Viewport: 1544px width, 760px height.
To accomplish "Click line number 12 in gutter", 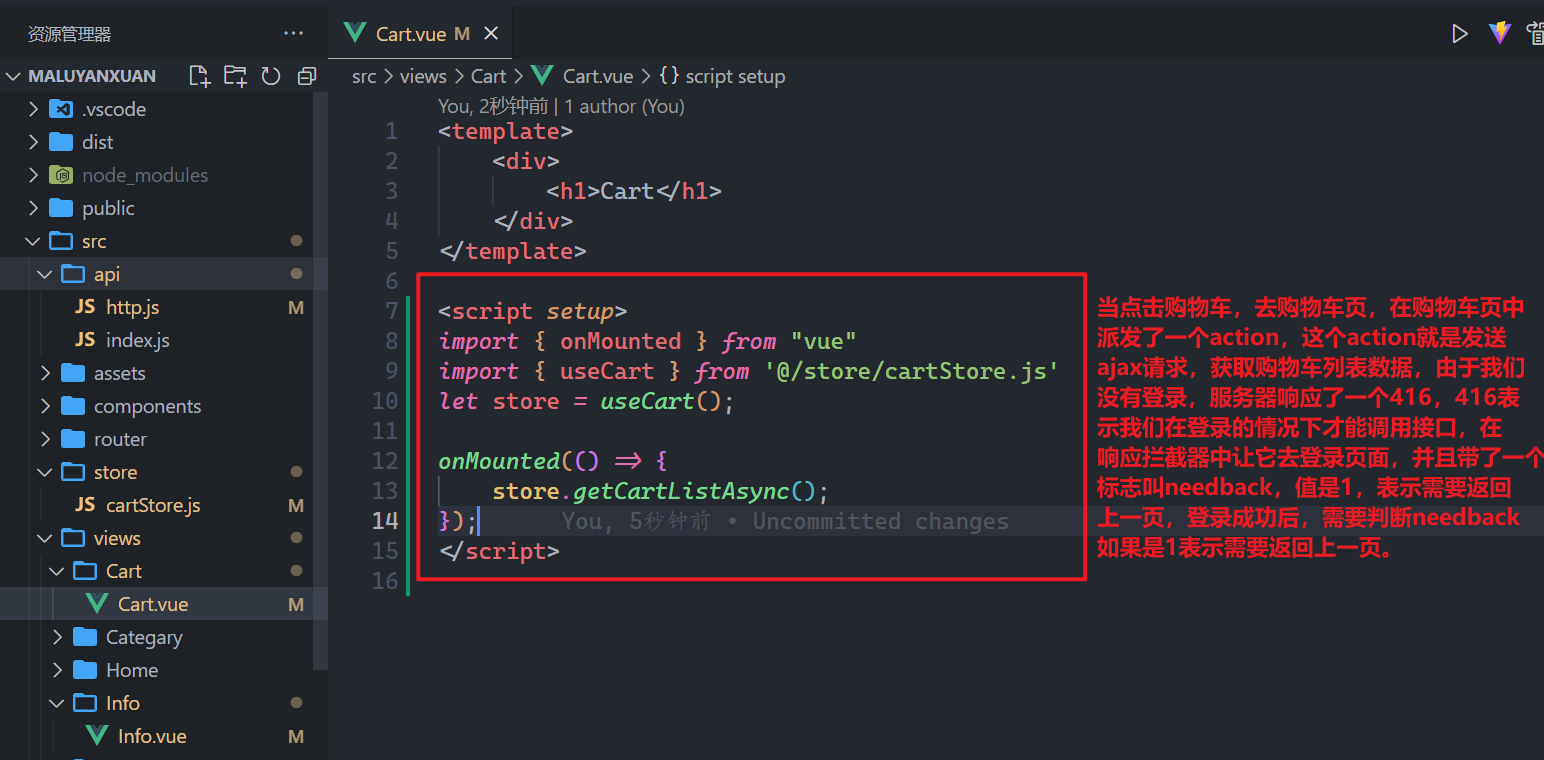I will point(385,461).
